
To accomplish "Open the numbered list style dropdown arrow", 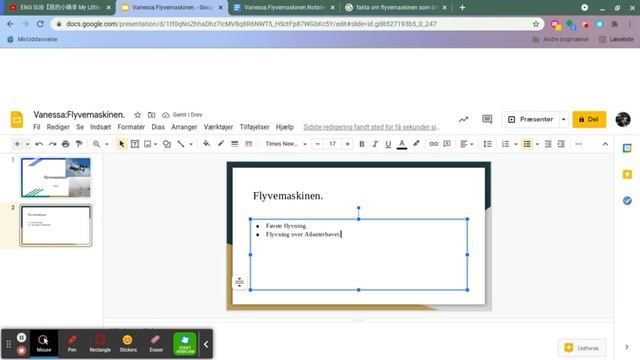I will coord(516,144).
